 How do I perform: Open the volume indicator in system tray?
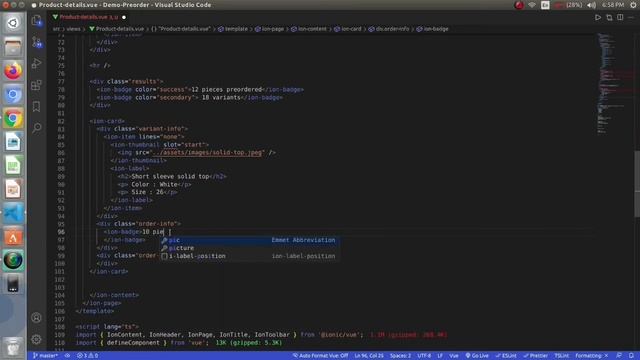[x=591, y=5]
